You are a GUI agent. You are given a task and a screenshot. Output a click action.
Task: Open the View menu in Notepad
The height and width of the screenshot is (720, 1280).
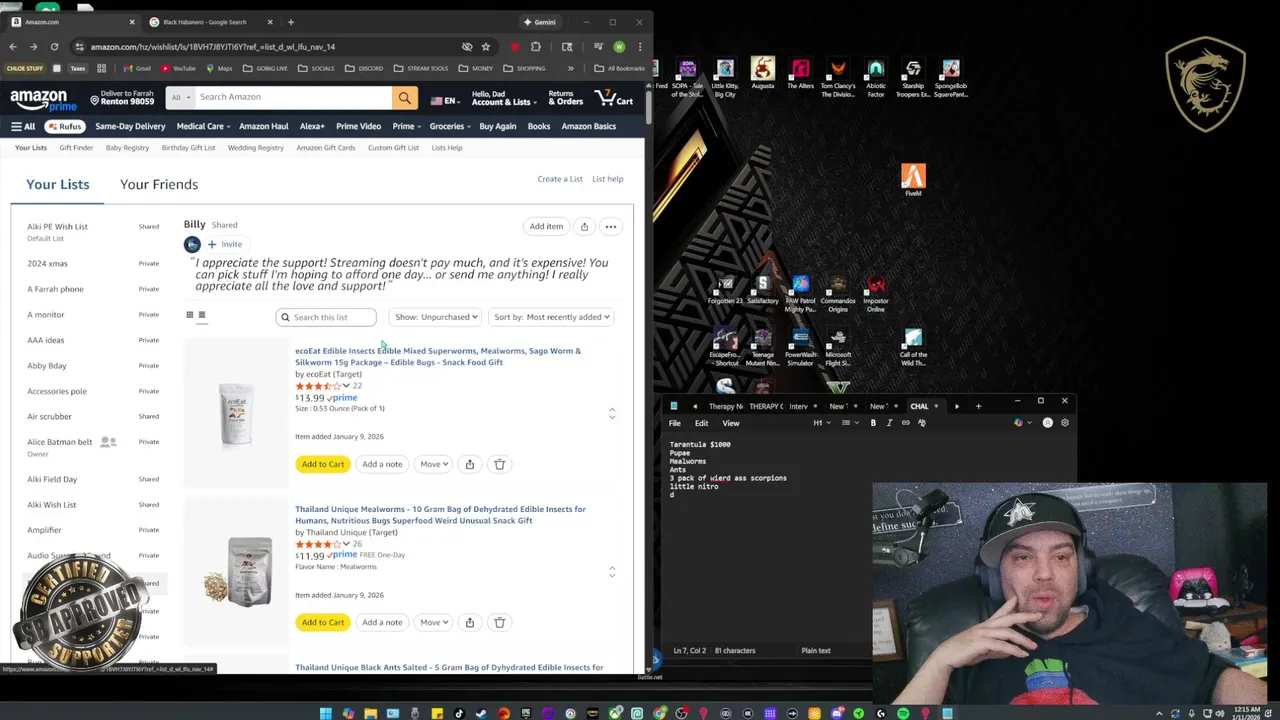tap(731, 423)
